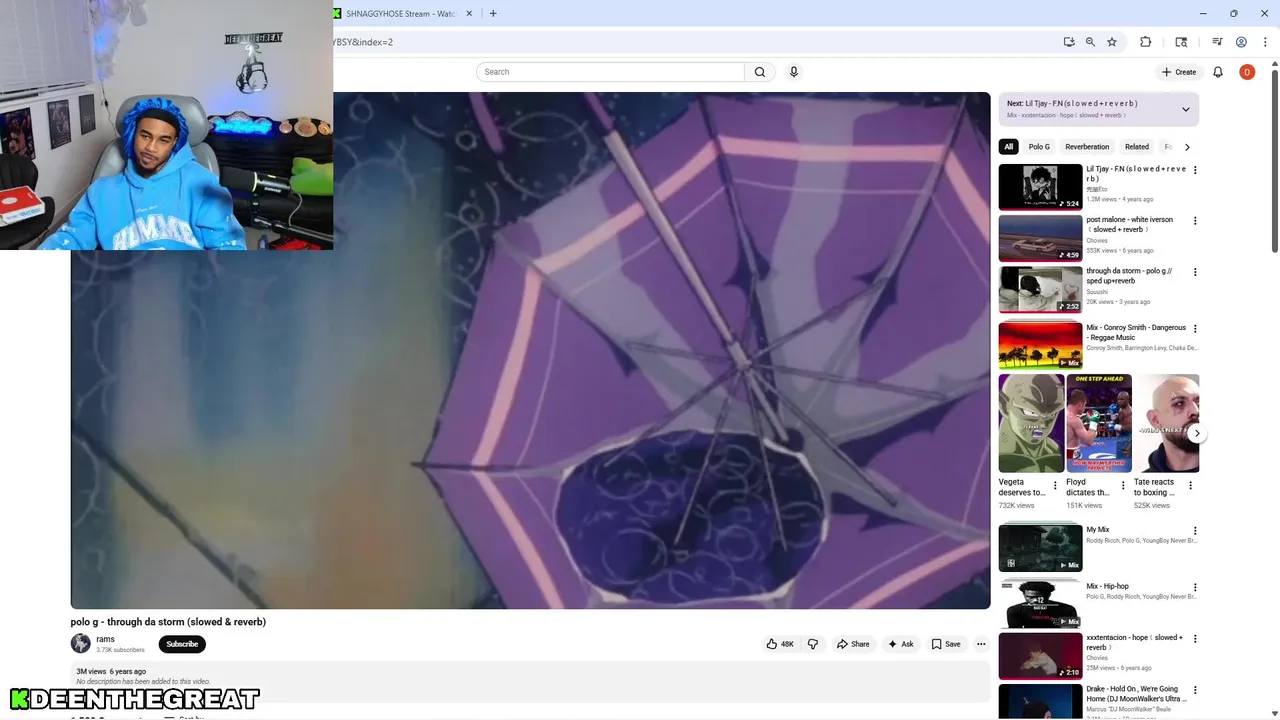Open the Chrome three-dot menu
The image size is (1280, 720).
tap(1266, 42)
